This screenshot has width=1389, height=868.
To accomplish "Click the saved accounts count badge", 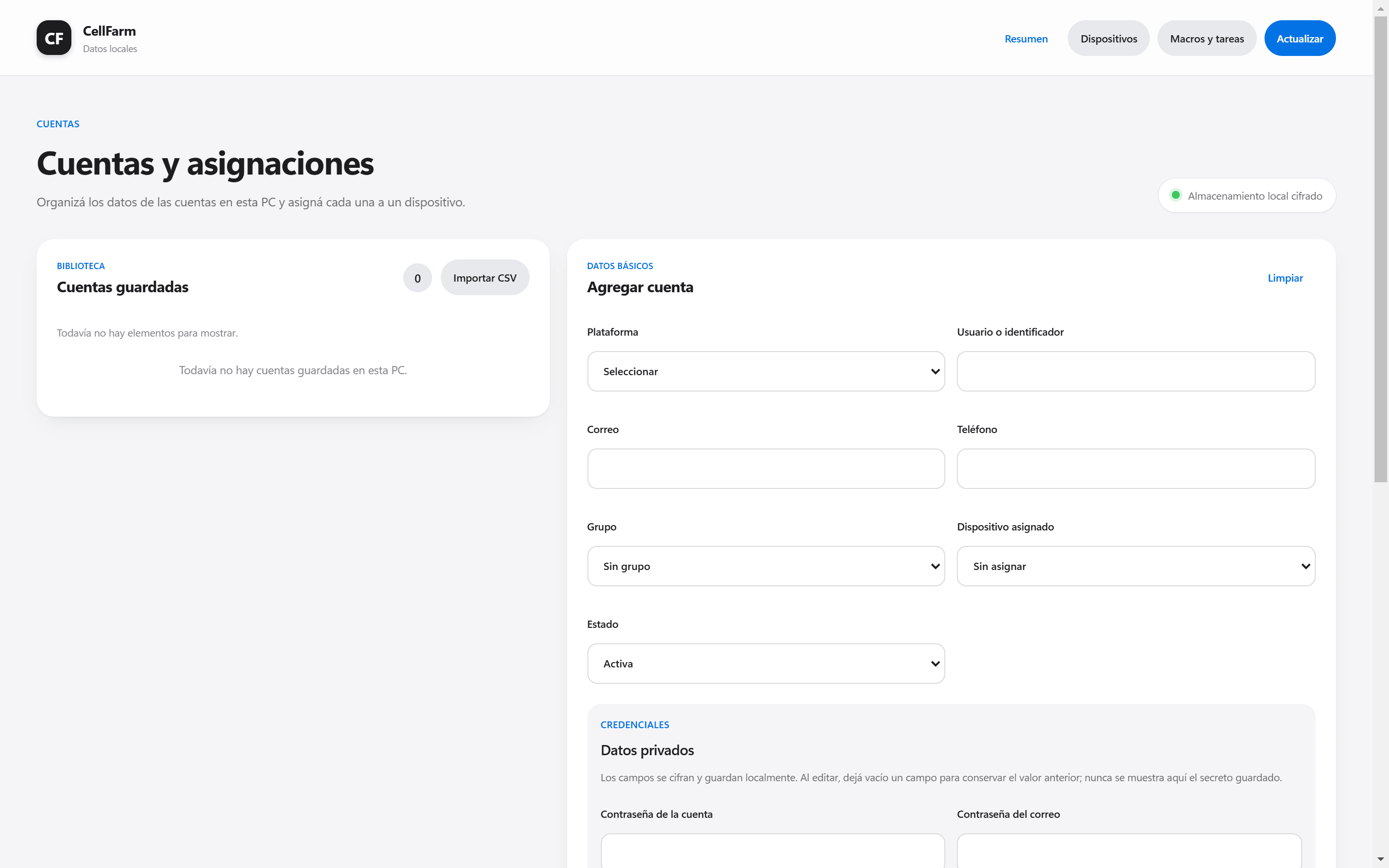I will (417, 278).
